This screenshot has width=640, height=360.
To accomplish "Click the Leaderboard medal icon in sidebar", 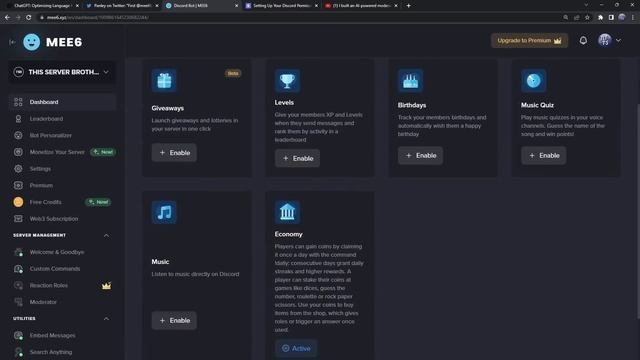I will (18, 119).
